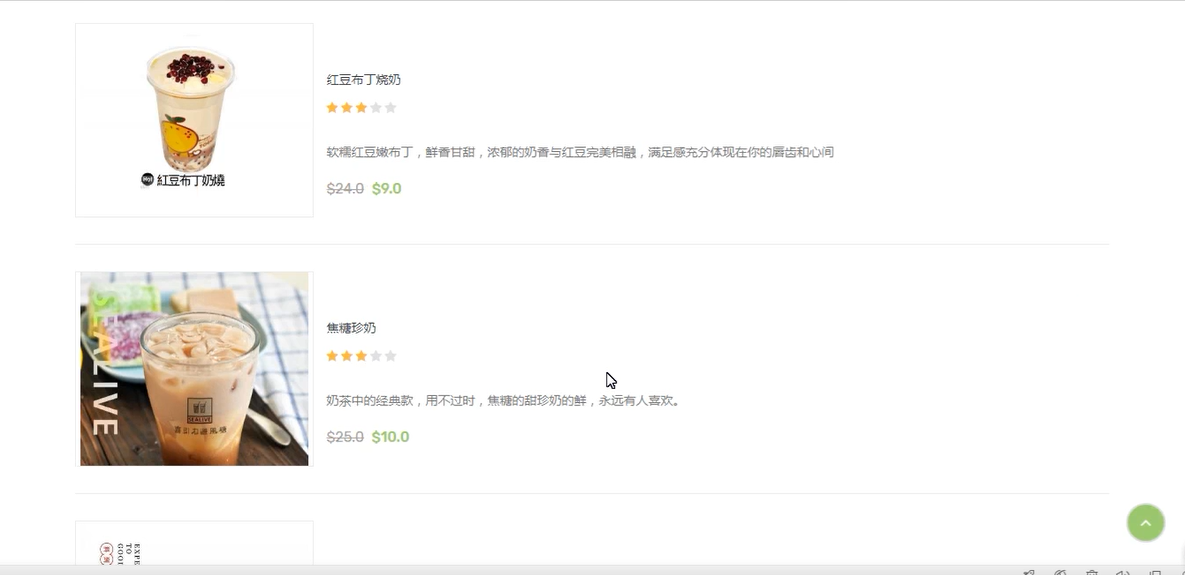Click the 焦糖珍奶 description text
The width and height of the screenshot is (1185, 575).
click(503, 401)
